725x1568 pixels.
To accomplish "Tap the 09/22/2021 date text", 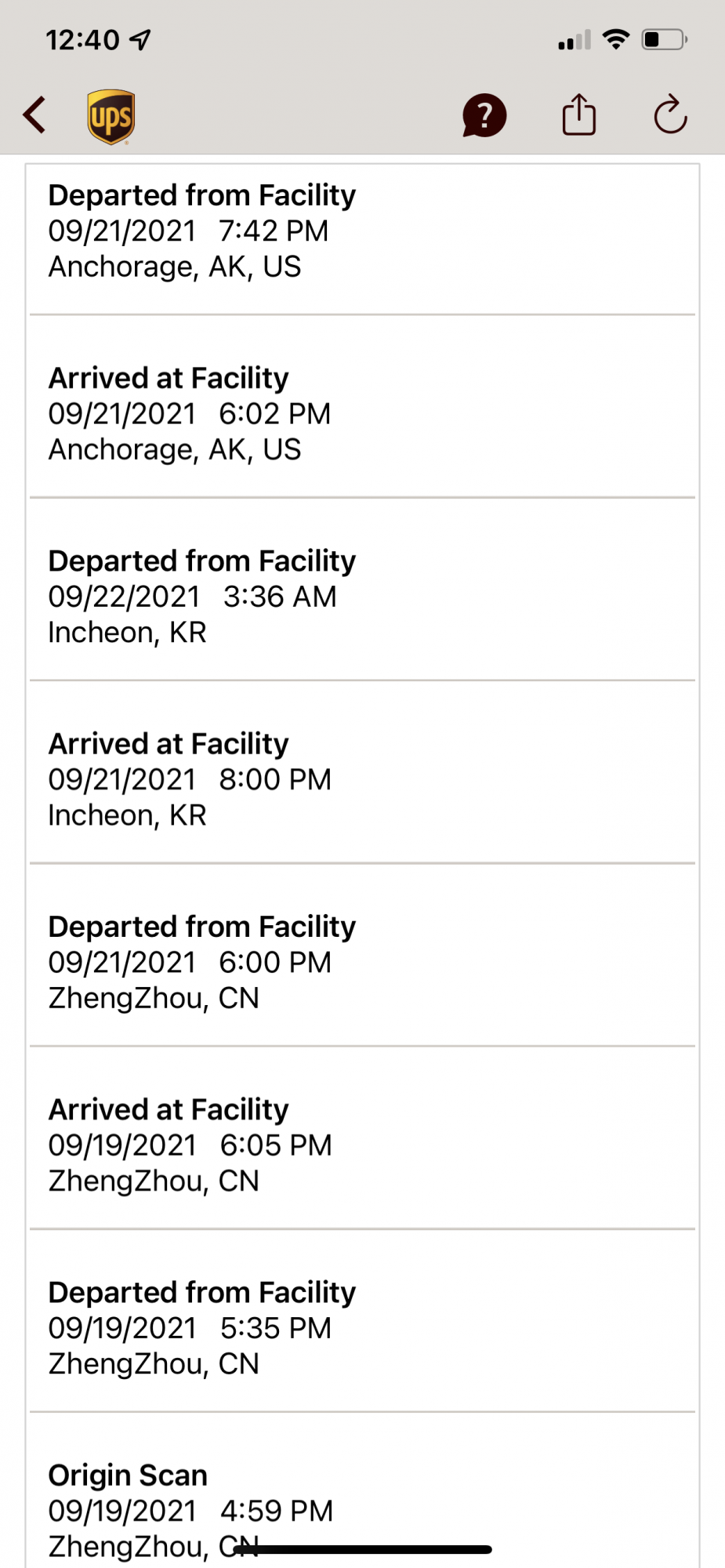I will point(124,597).
